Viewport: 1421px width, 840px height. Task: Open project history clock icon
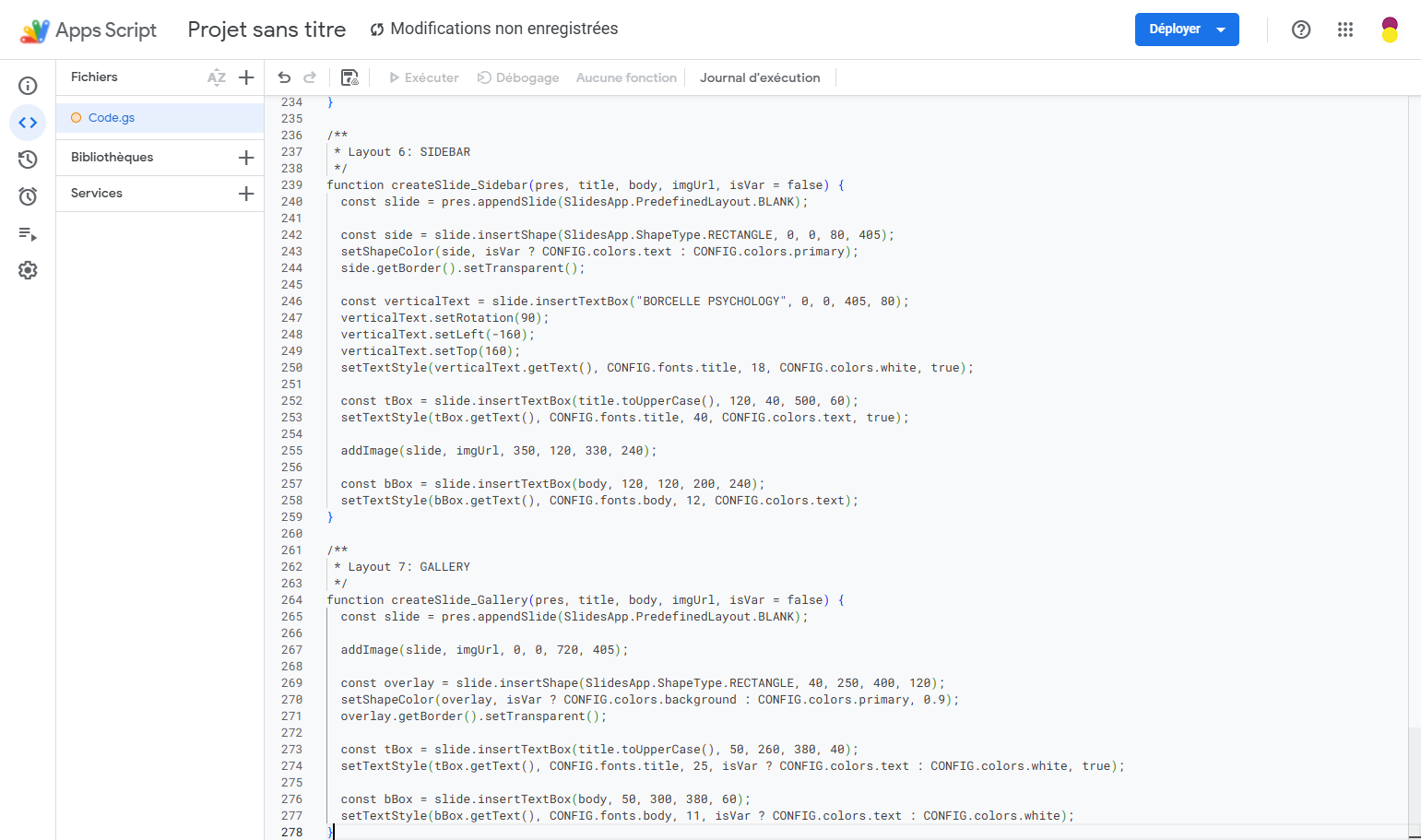28,160
